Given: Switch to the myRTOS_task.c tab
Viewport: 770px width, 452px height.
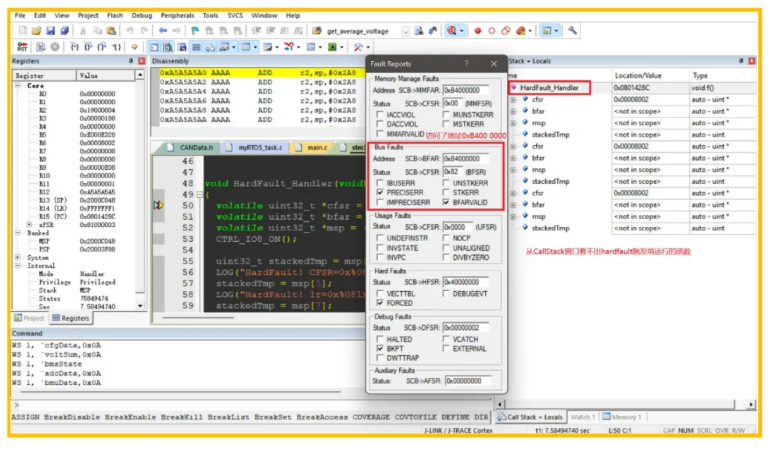Looking at the screenshot, I should click(x=255, y=147).
